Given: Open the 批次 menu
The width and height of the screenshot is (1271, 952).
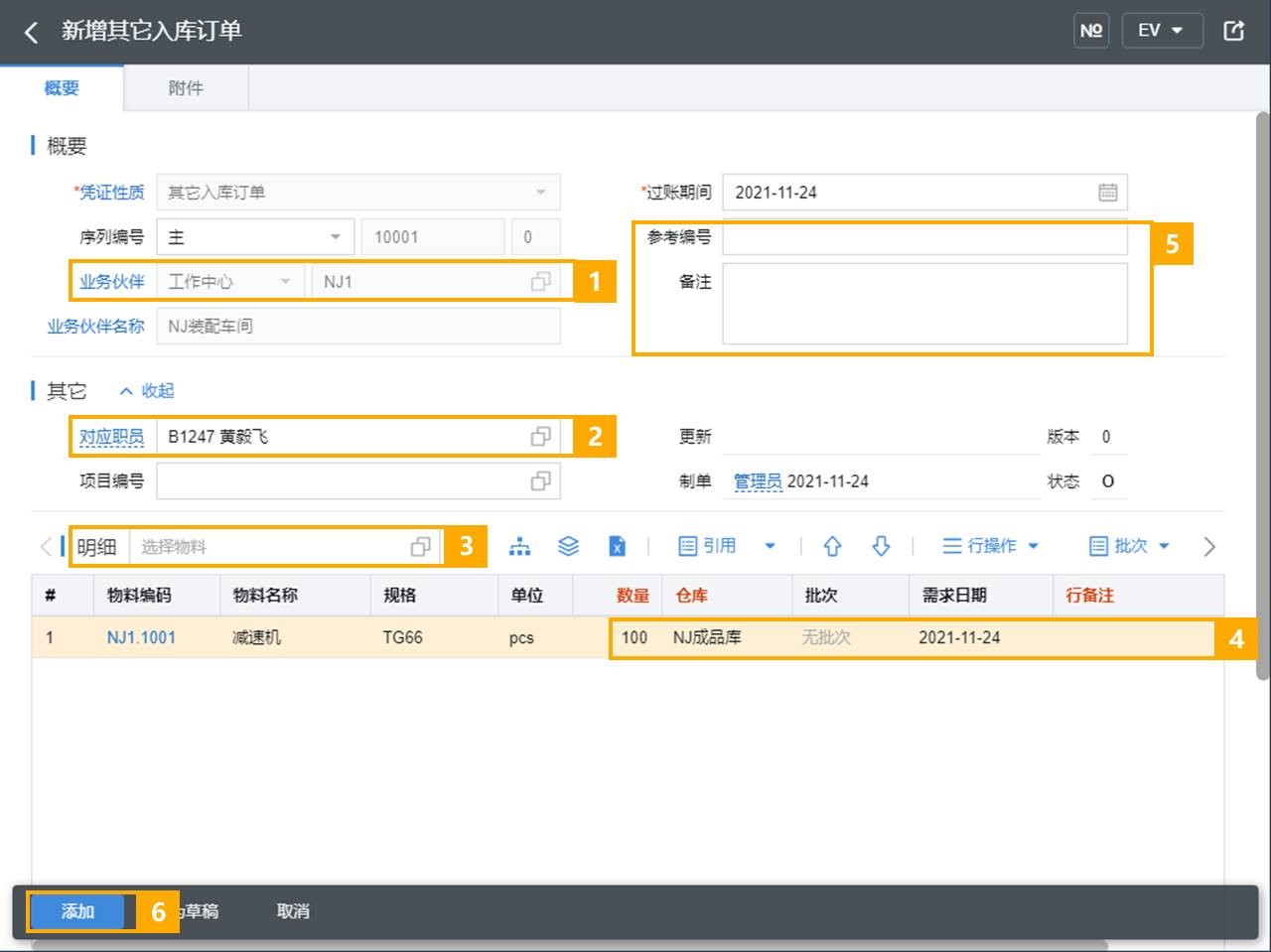Looking at the screenshot, I should pos(1130,546).
